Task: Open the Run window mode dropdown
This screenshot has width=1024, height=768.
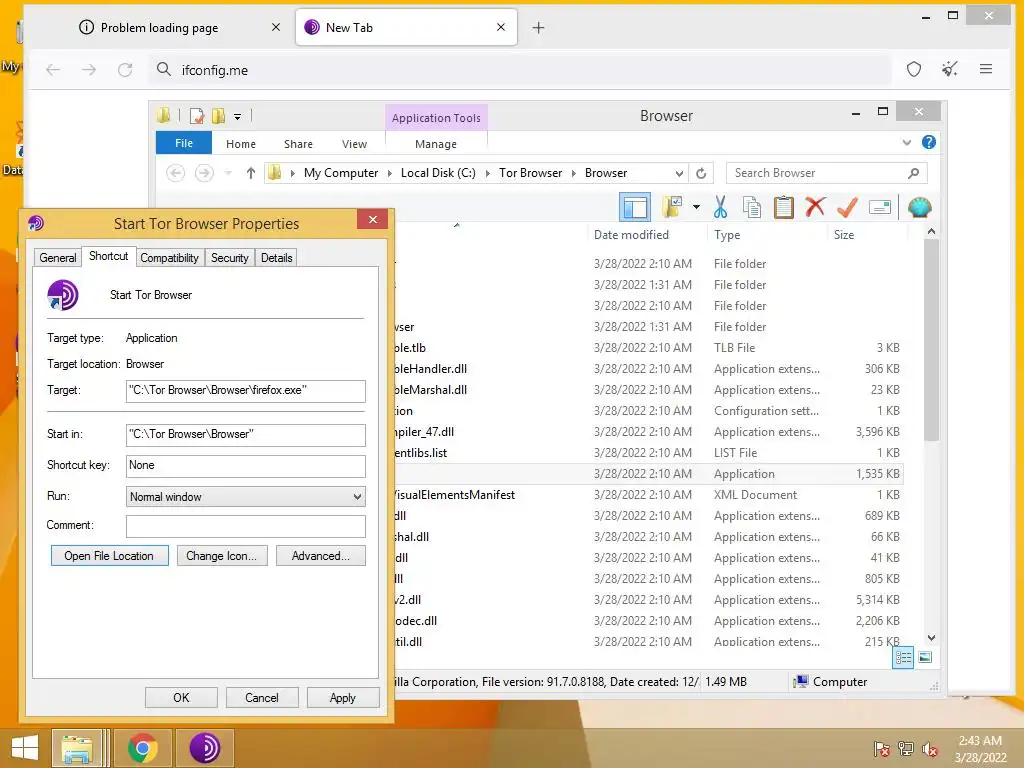Action: pos(357,497)
